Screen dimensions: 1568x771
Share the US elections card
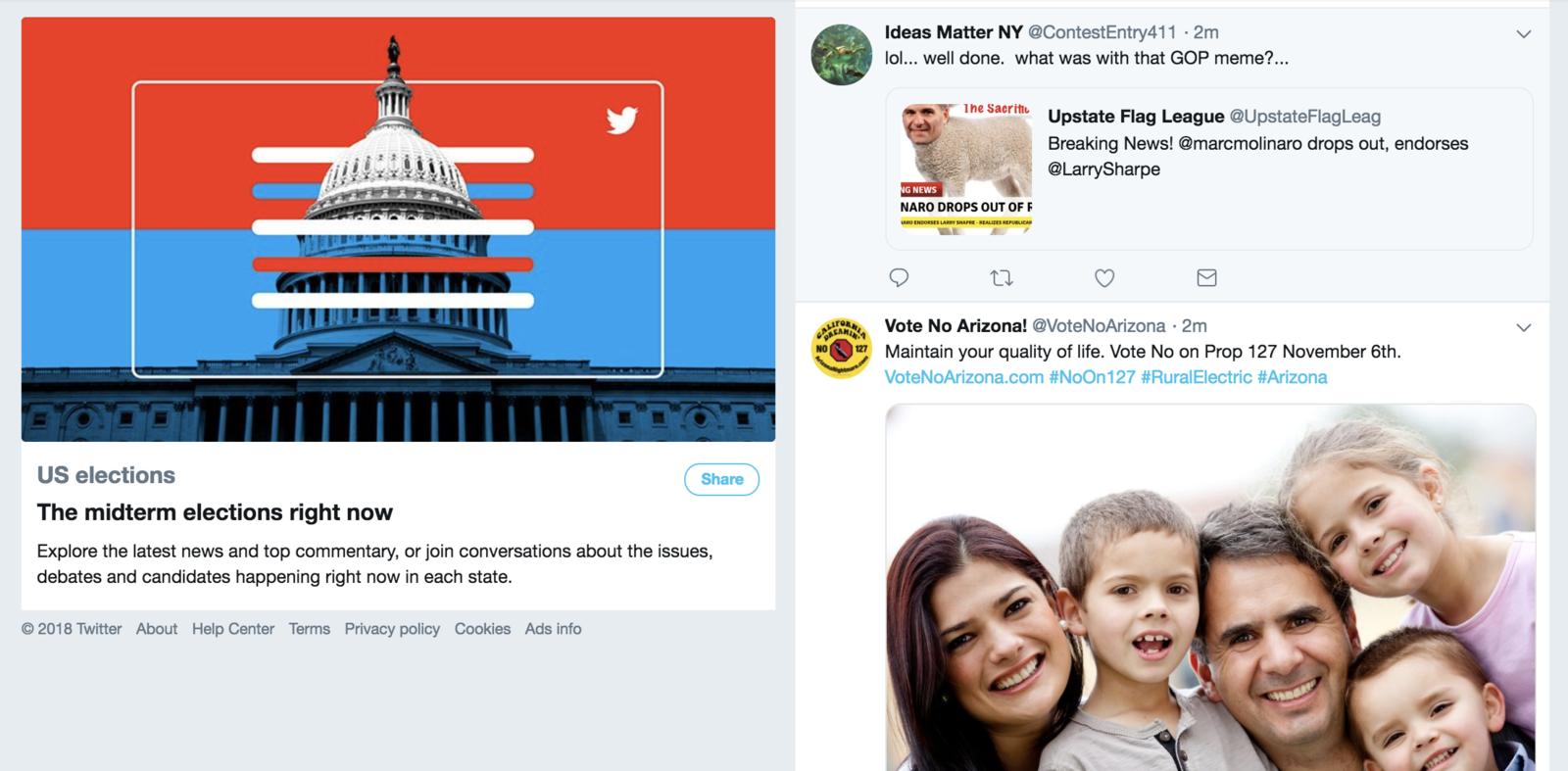(x=722, y=479)
